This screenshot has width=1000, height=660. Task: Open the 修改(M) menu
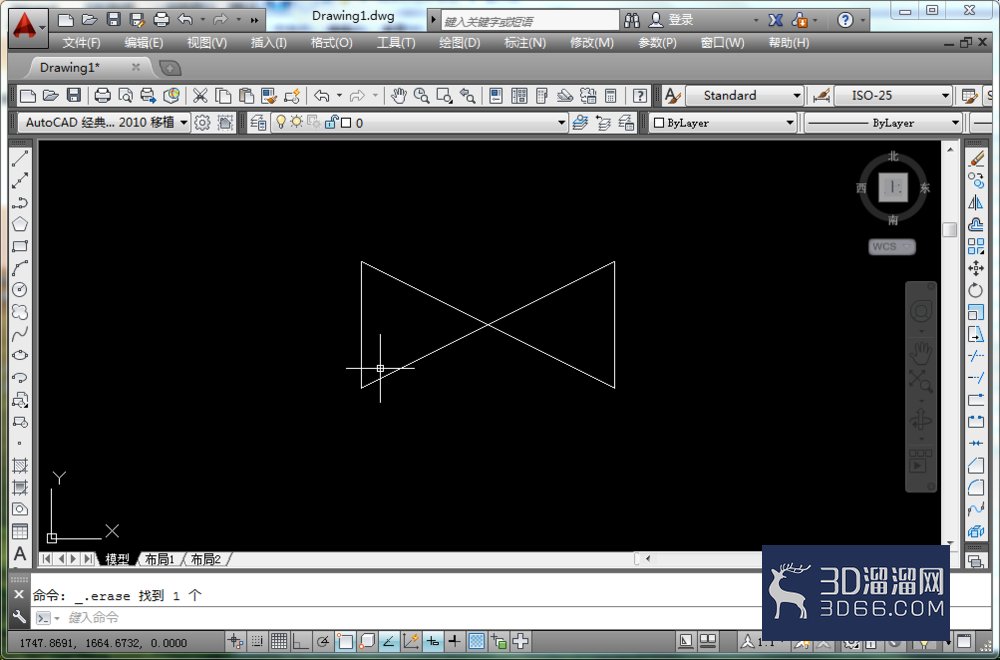pos(591,43)
